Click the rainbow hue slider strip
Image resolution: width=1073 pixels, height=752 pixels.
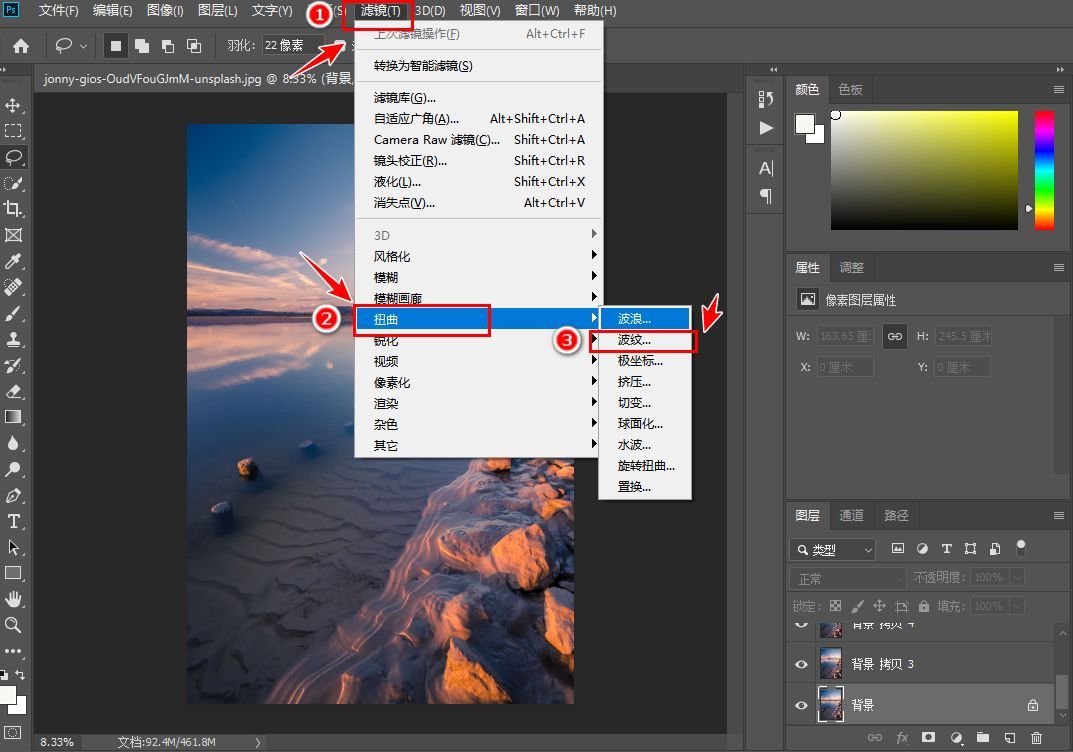(1044, 170)
